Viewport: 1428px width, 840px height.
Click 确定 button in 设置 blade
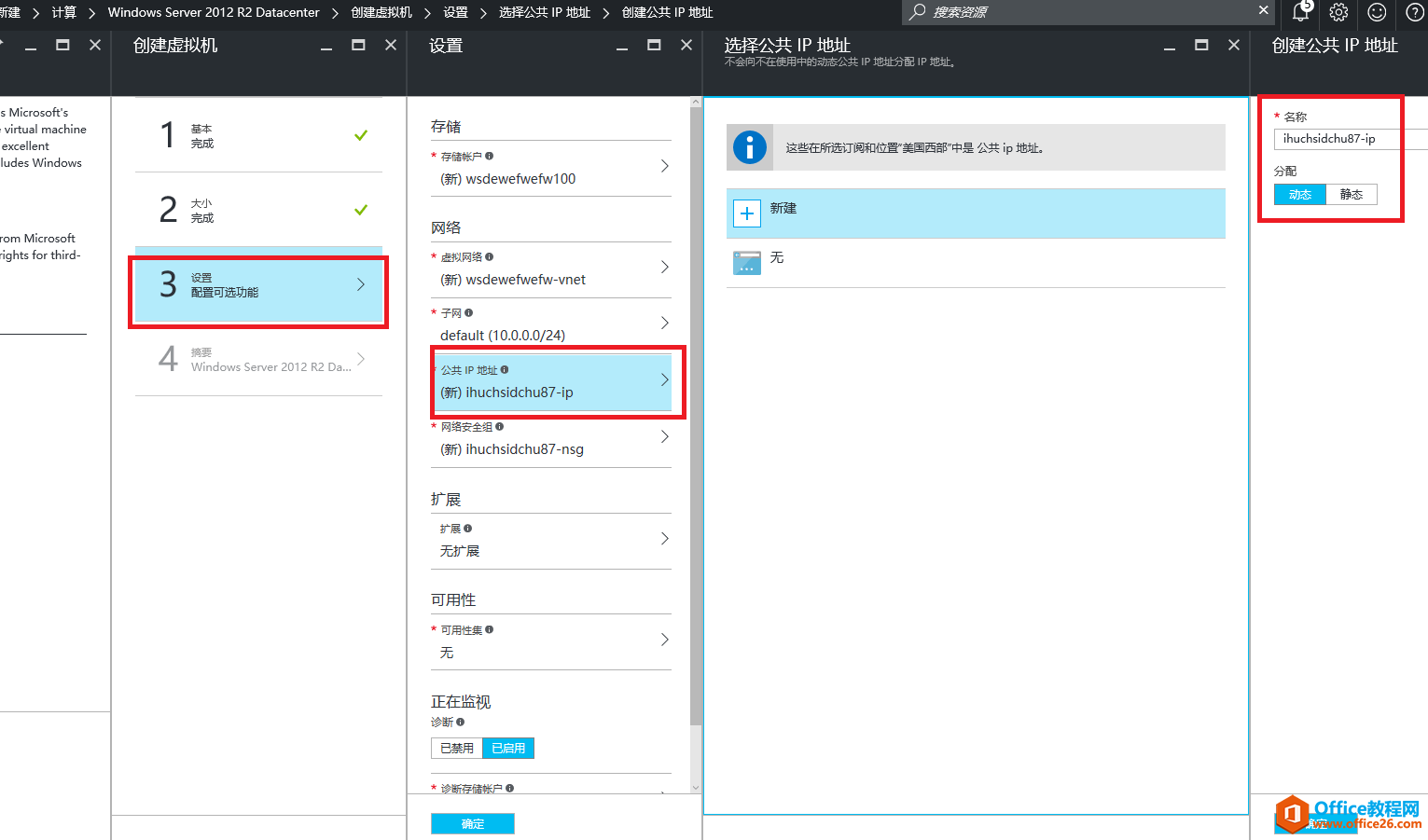(x=473, y=824)
